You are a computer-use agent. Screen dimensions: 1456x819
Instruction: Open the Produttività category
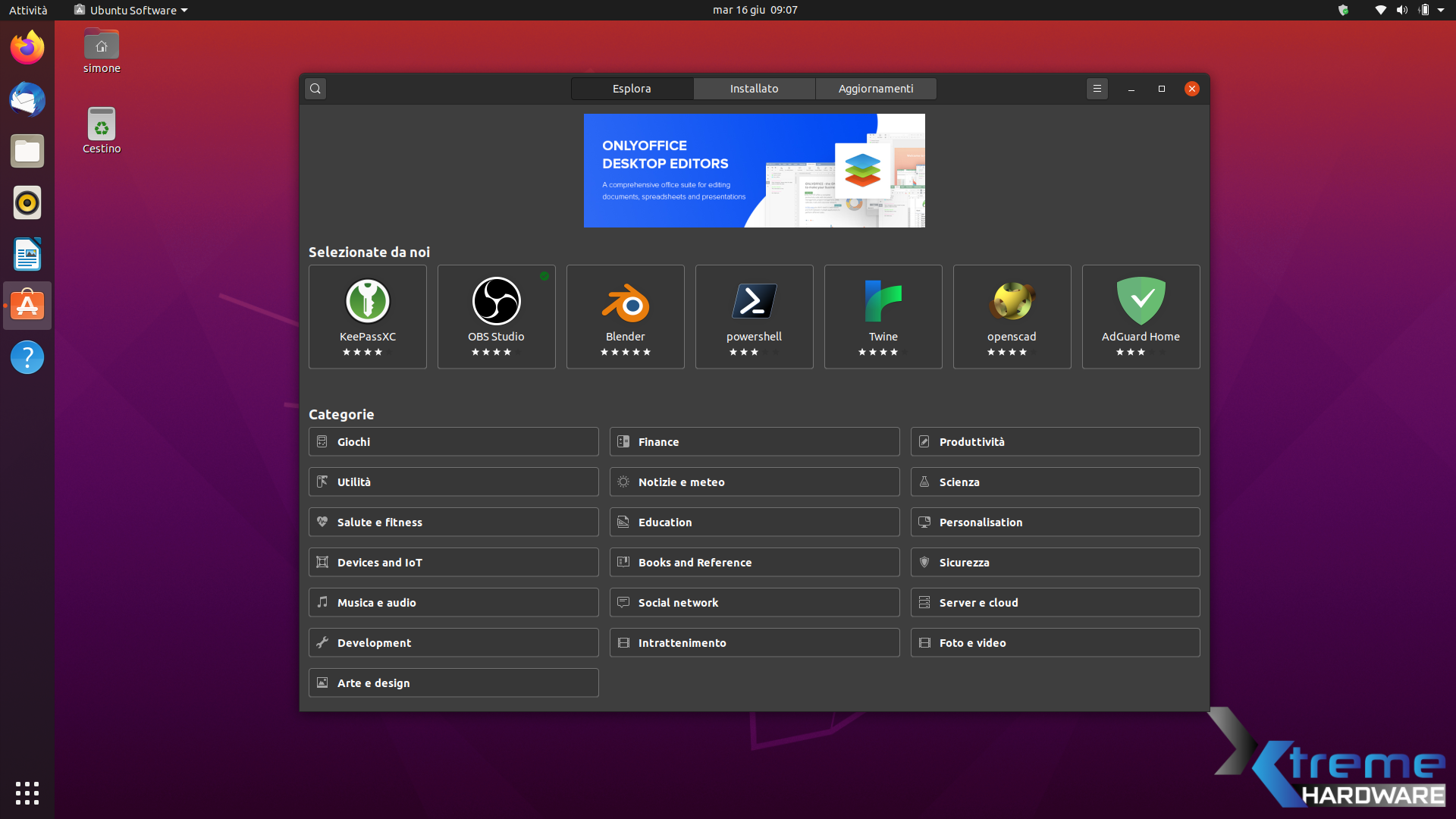(1055, 442)
